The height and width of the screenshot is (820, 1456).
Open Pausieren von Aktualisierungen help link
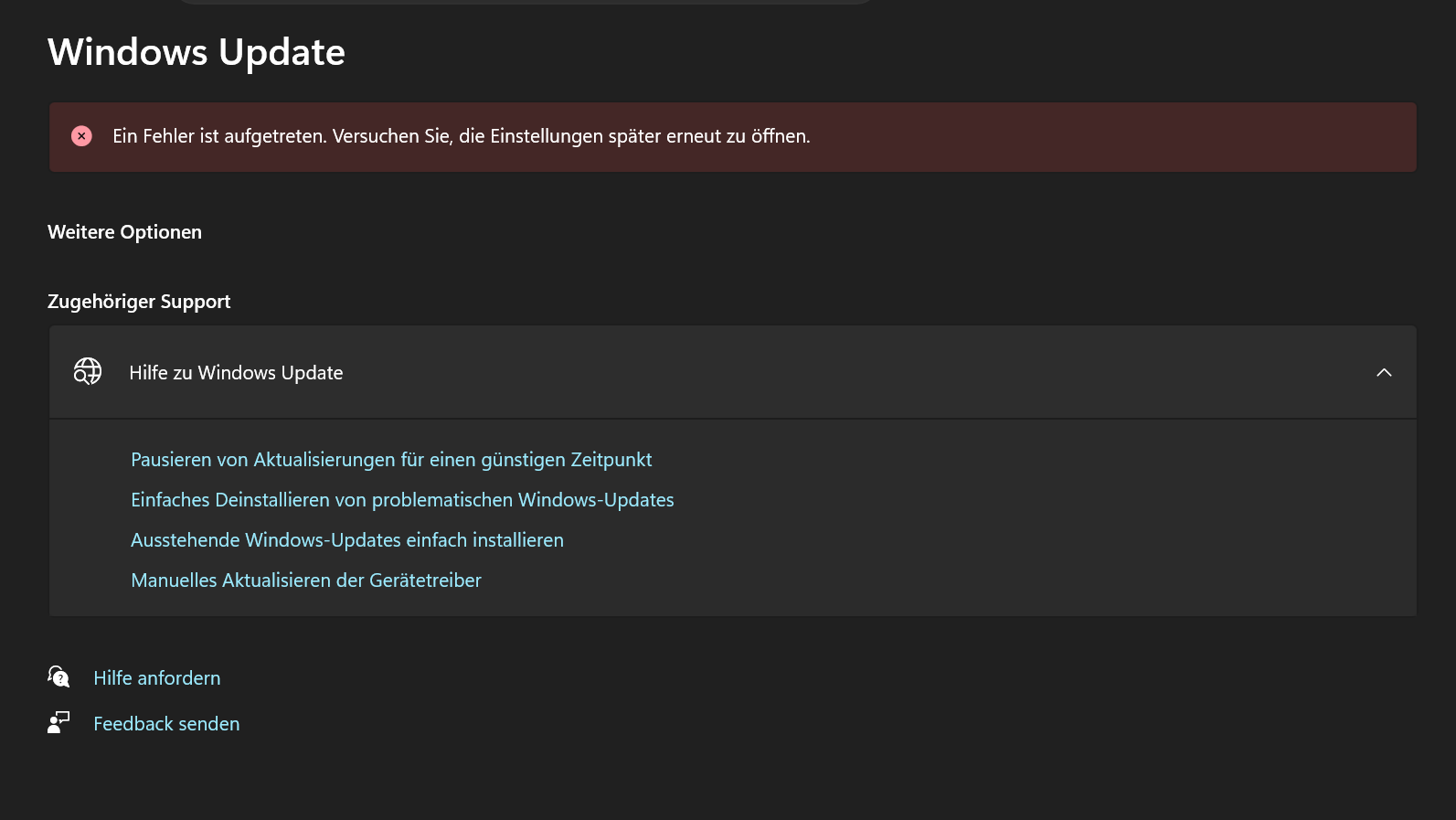tap(391, 460)
